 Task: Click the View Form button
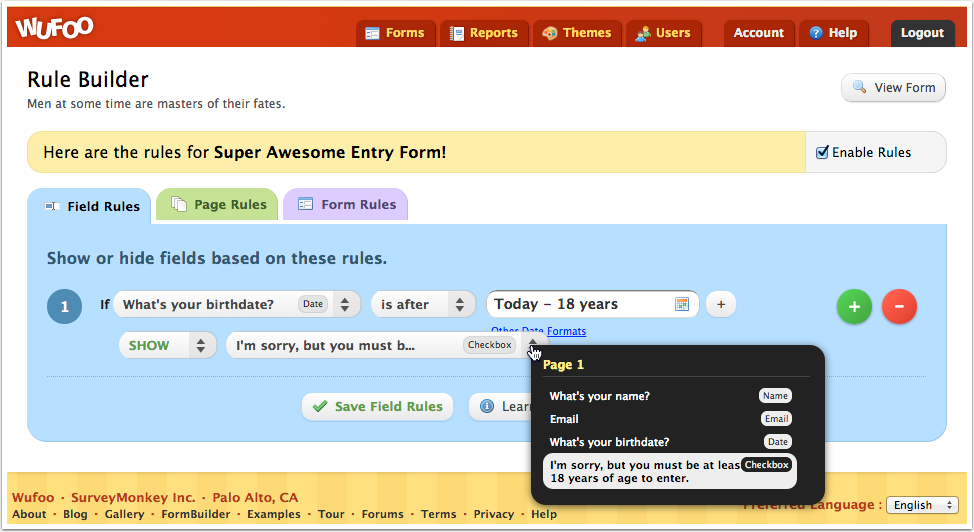tap(893, 88)
